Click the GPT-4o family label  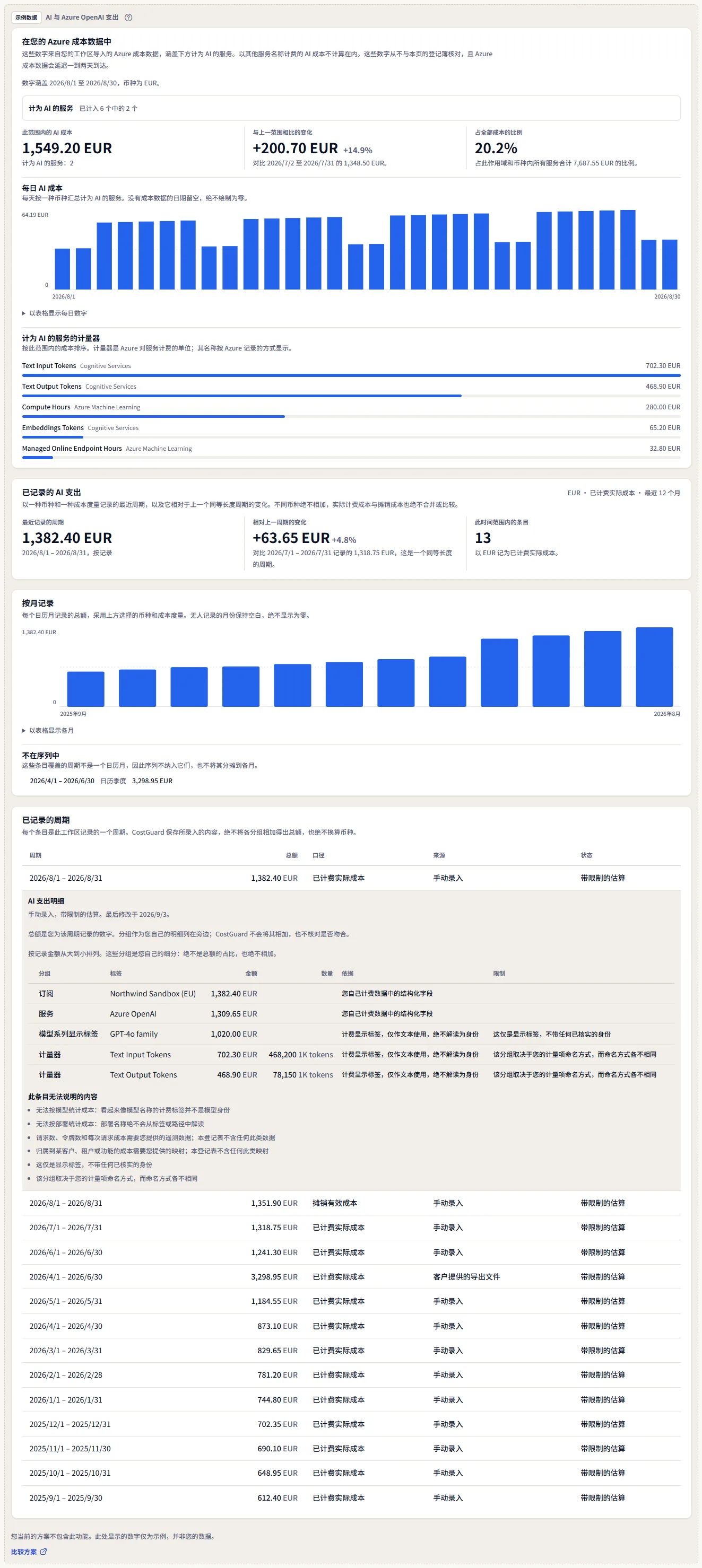tap(134, 1033)
